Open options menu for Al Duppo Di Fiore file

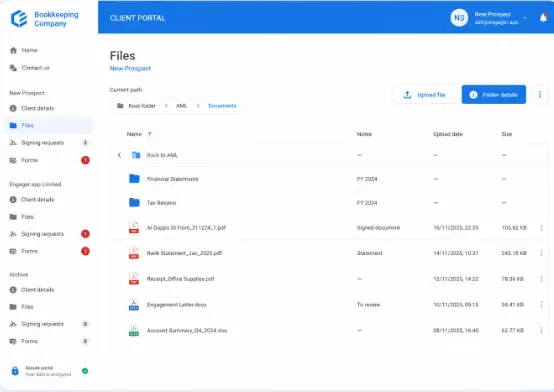tap(541, 228)
